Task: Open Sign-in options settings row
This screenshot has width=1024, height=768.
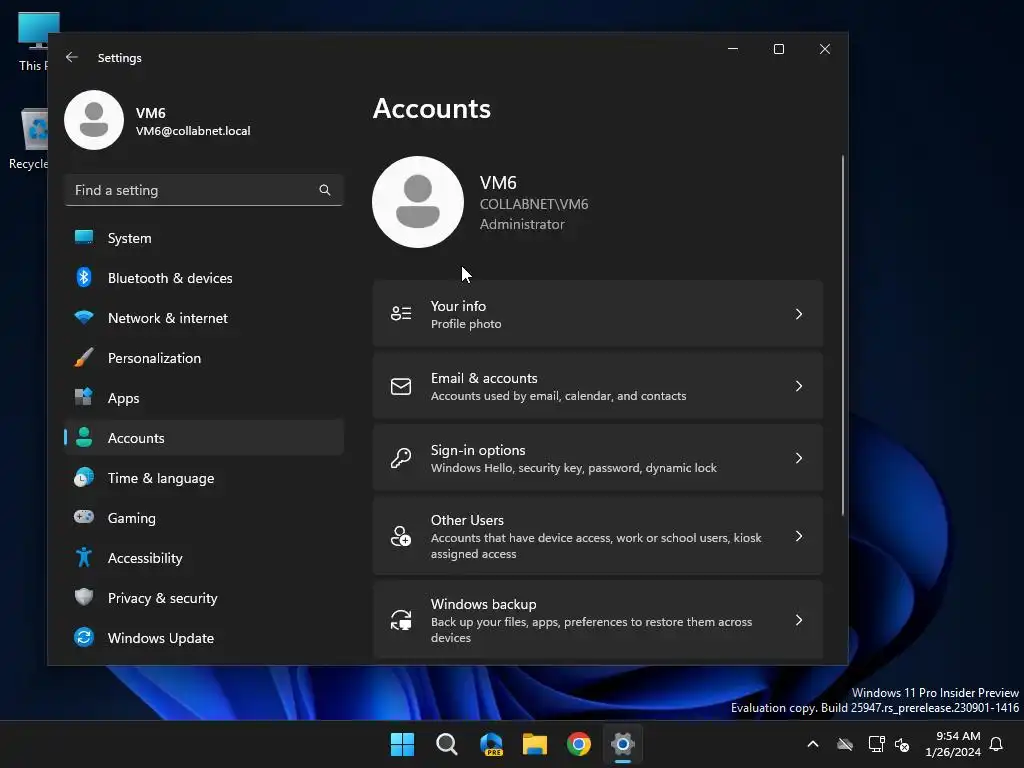Action: 598,458
